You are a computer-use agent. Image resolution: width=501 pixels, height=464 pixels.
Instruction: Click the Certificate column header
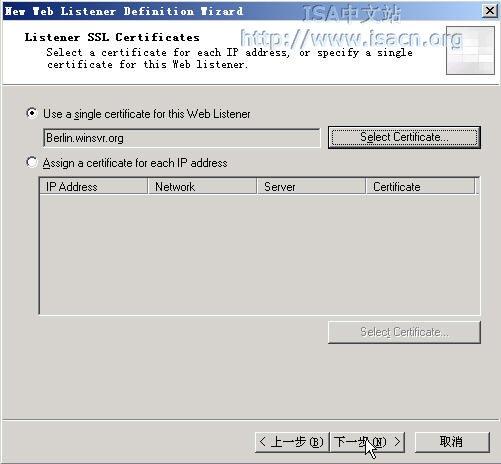coord(420,186)
